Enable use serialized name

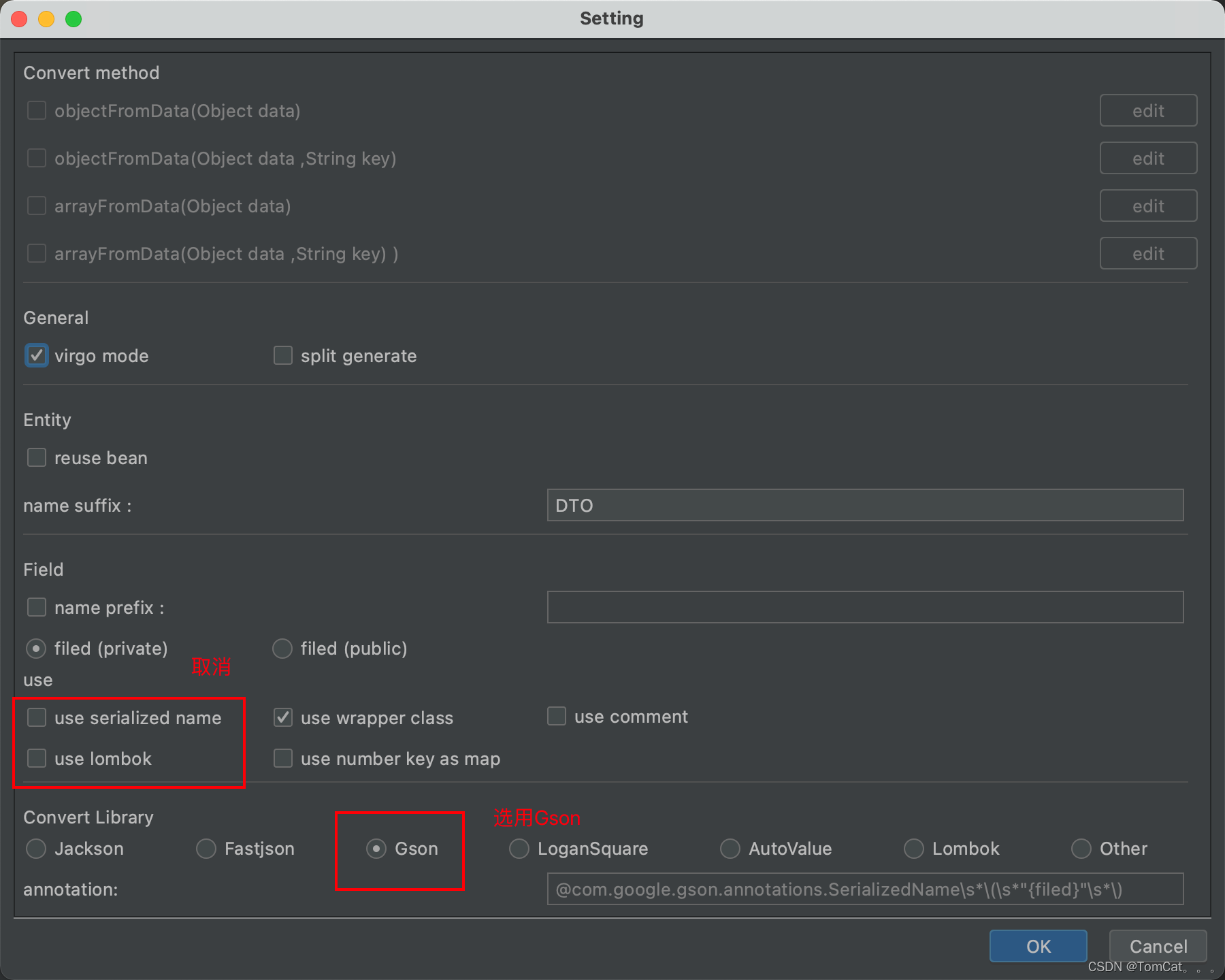coord(37,717)
